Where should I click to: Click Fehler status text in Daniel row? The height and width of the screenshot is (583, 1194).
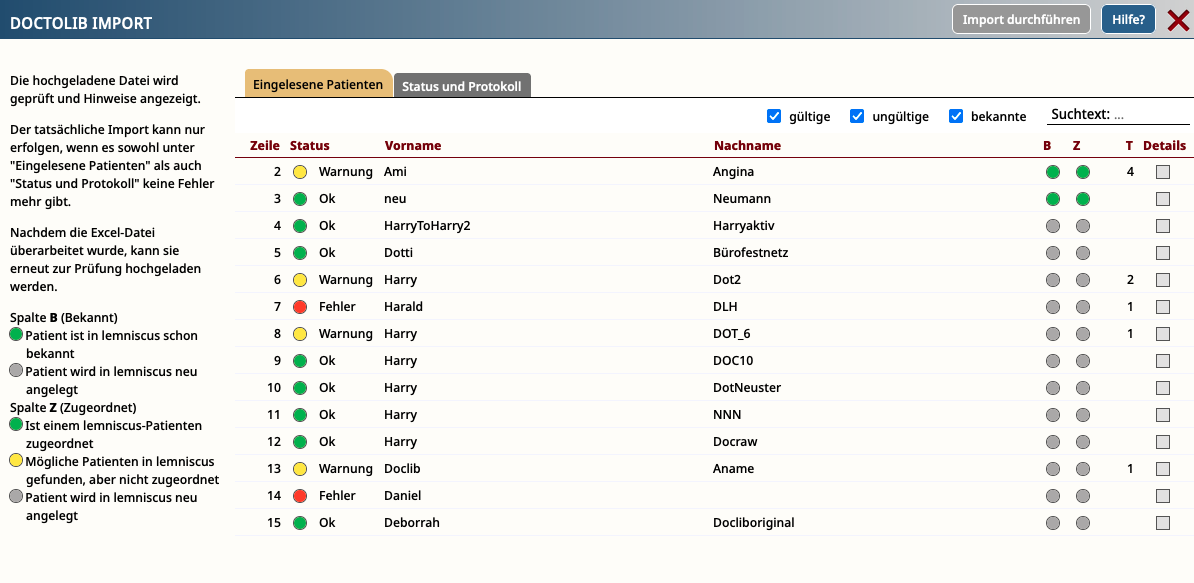pos(337,496)
